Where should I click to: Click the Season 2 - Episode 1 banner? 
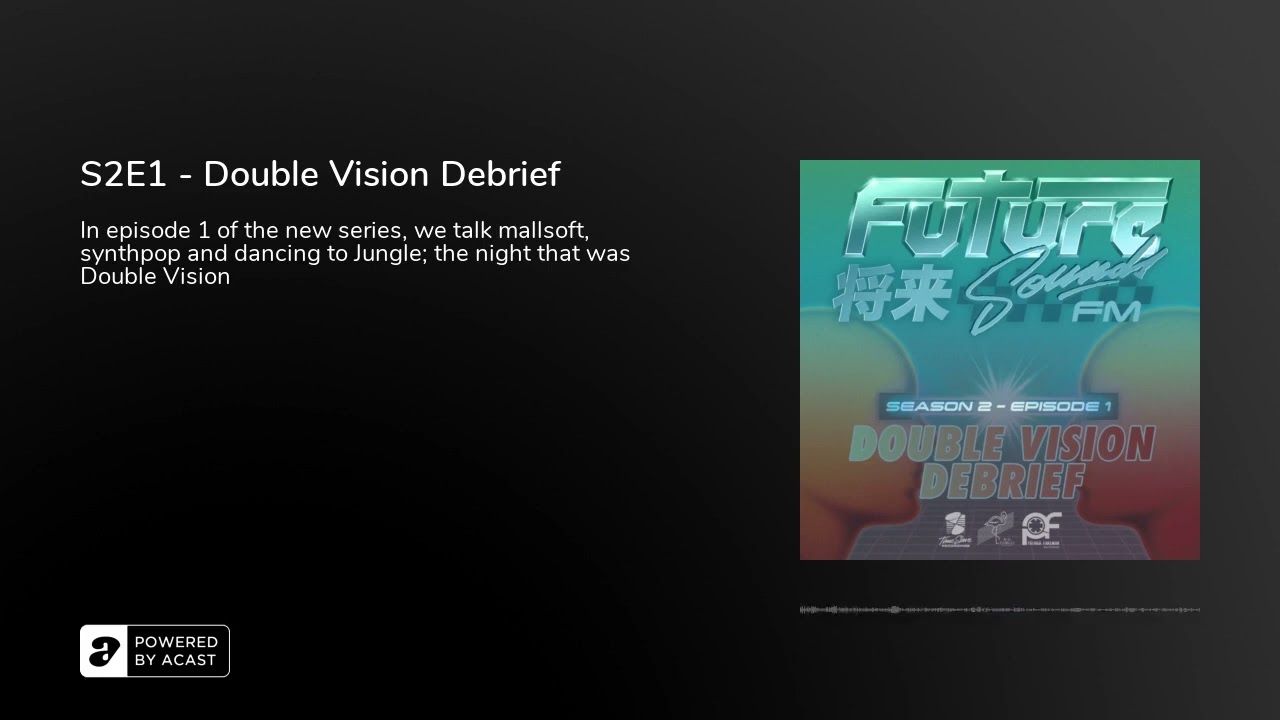998,406
